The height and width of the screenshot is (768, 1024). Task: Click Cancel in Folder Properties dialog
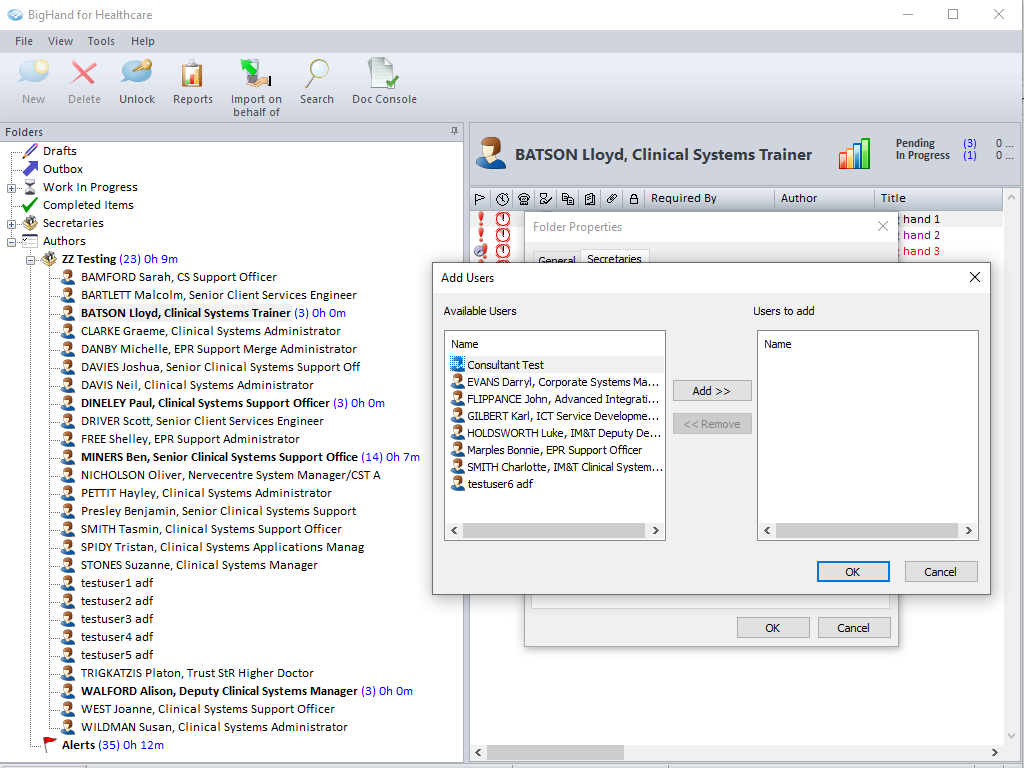tap(854, 628)
